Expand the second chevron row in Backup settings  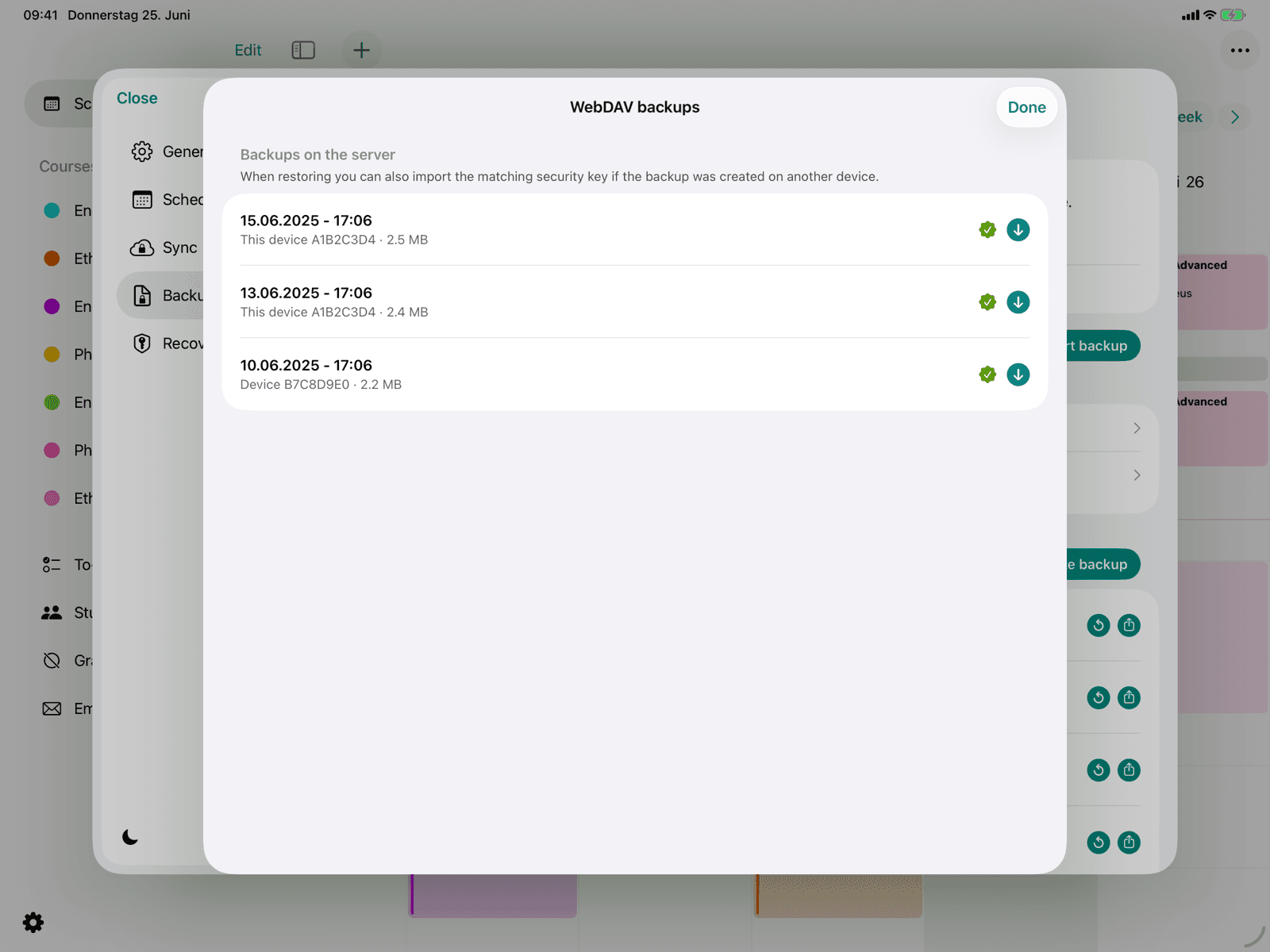pyautogui.click(x=1137, y=475)
